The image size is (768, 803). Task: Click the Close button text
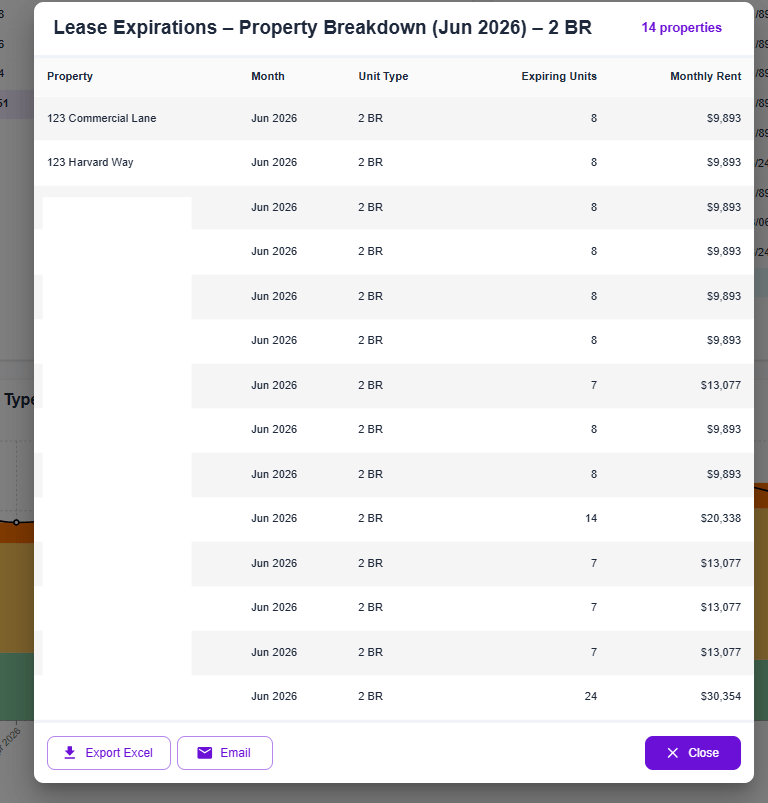pos(703,753)
